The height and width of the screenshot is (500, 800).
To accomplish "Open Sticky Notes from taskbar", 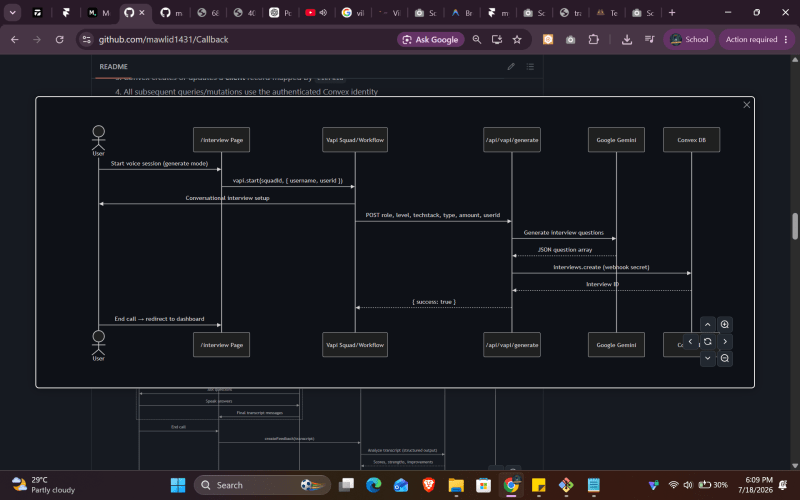I will [x=538, y=485].
